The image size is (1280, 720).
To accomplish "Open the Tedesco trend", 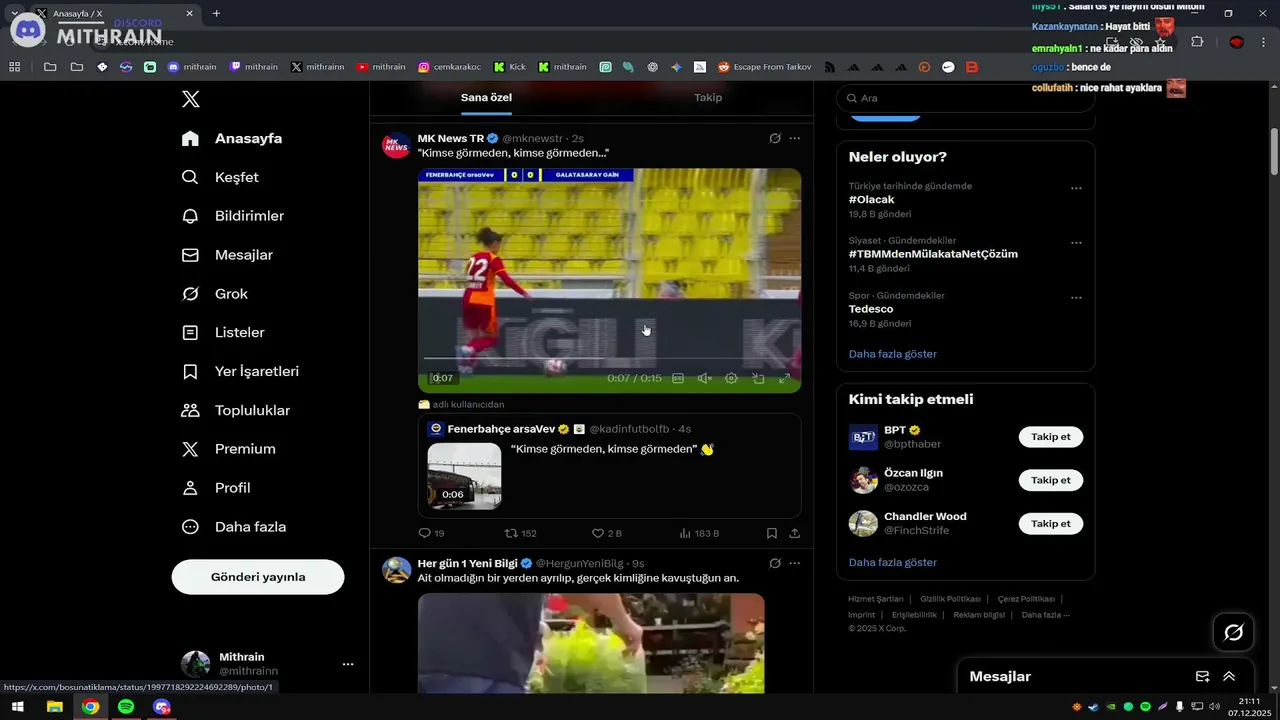I will (x=871, y=309).
